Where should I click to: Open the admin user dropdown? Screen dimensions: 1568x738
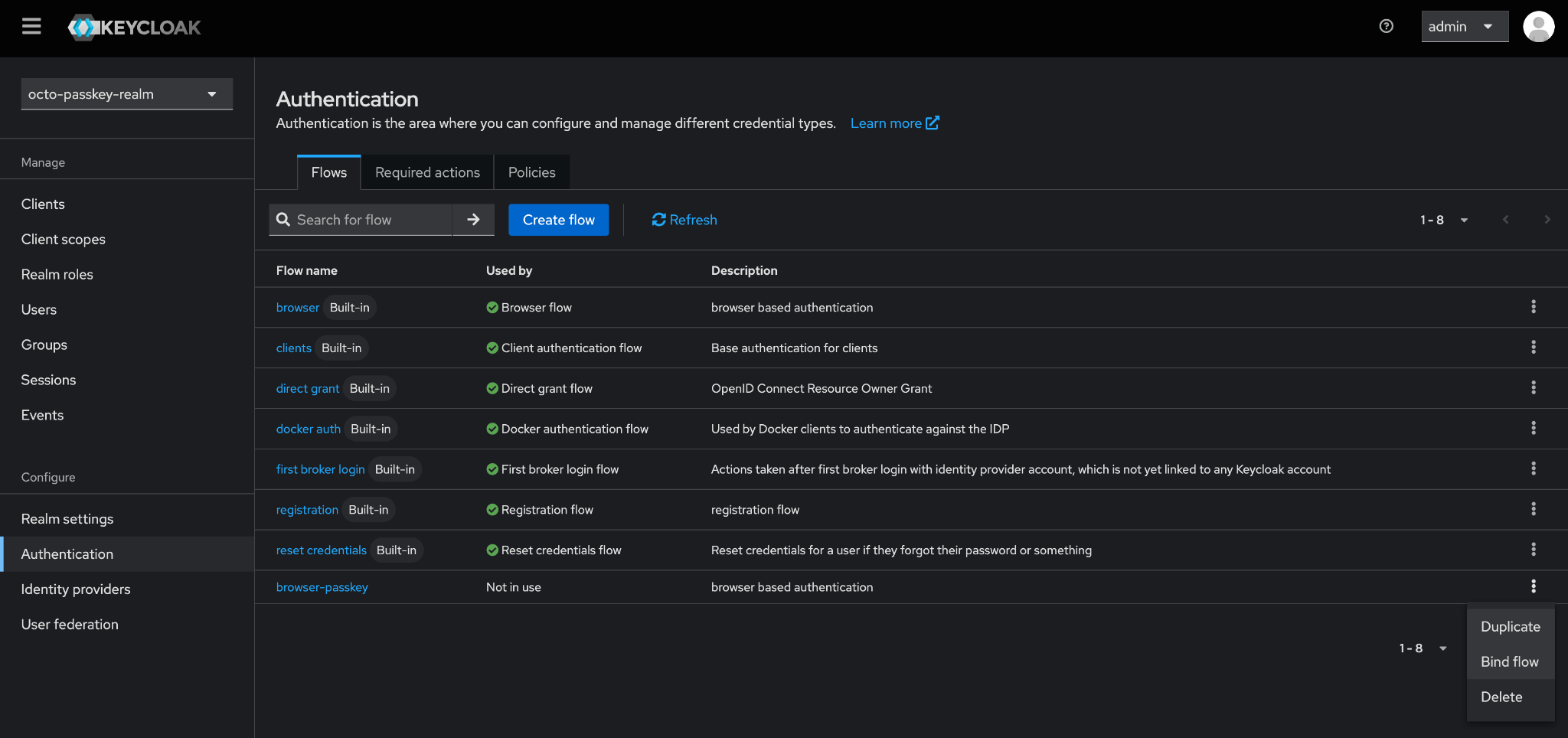point(1464,27)
